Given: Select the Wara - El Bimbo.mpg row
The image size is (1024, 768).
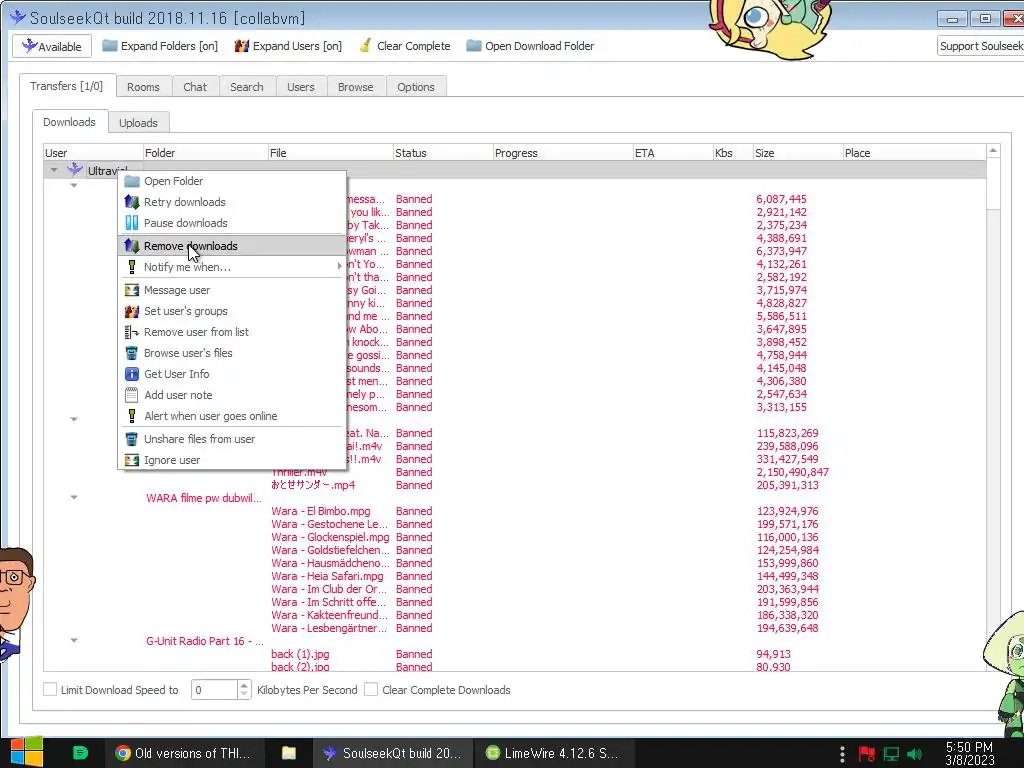Looking at the screenshot, I should click(x=515, y=511).
